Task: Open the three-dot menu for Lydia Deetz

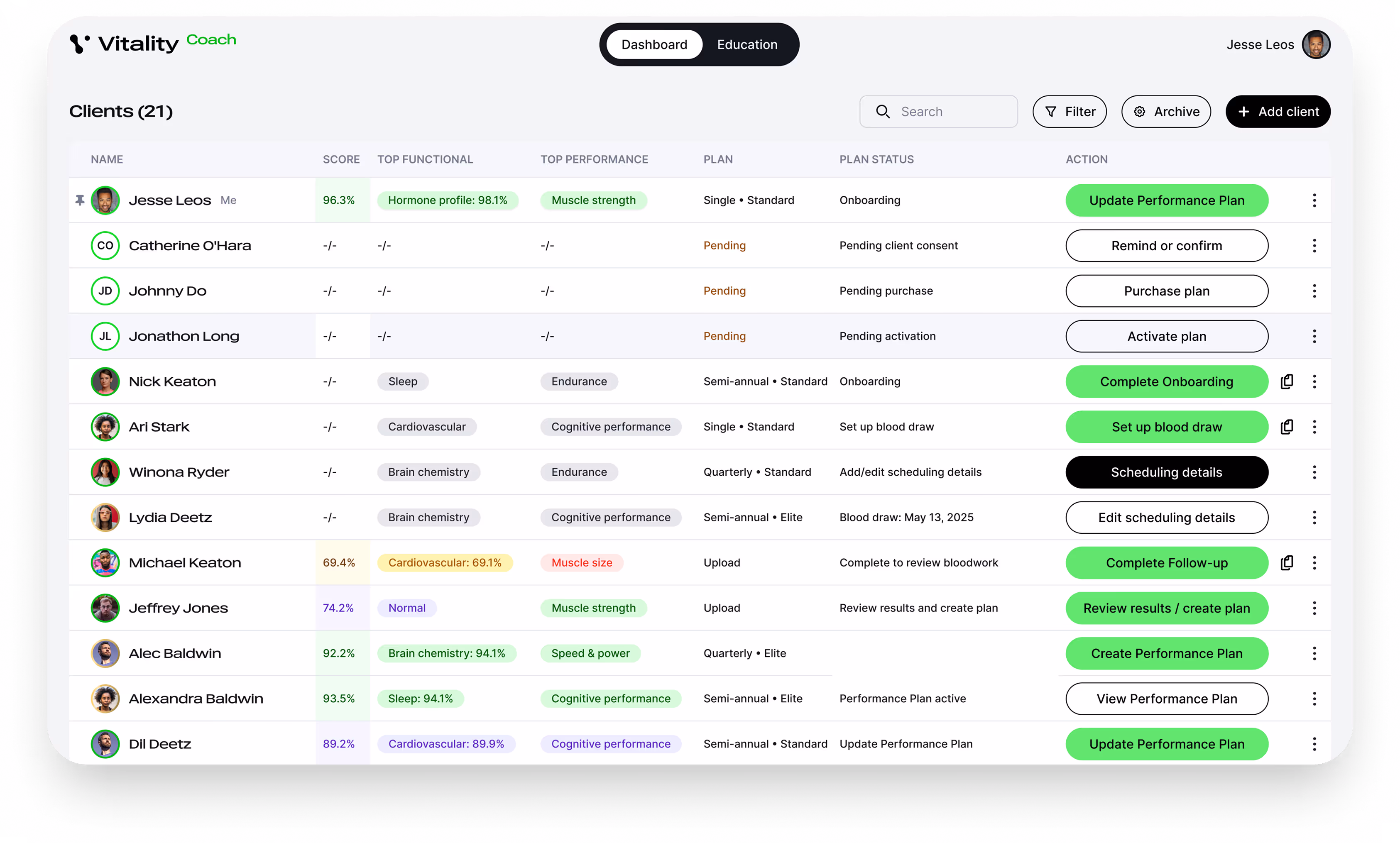Action: pyautogui.click(x=1314, y=518)
